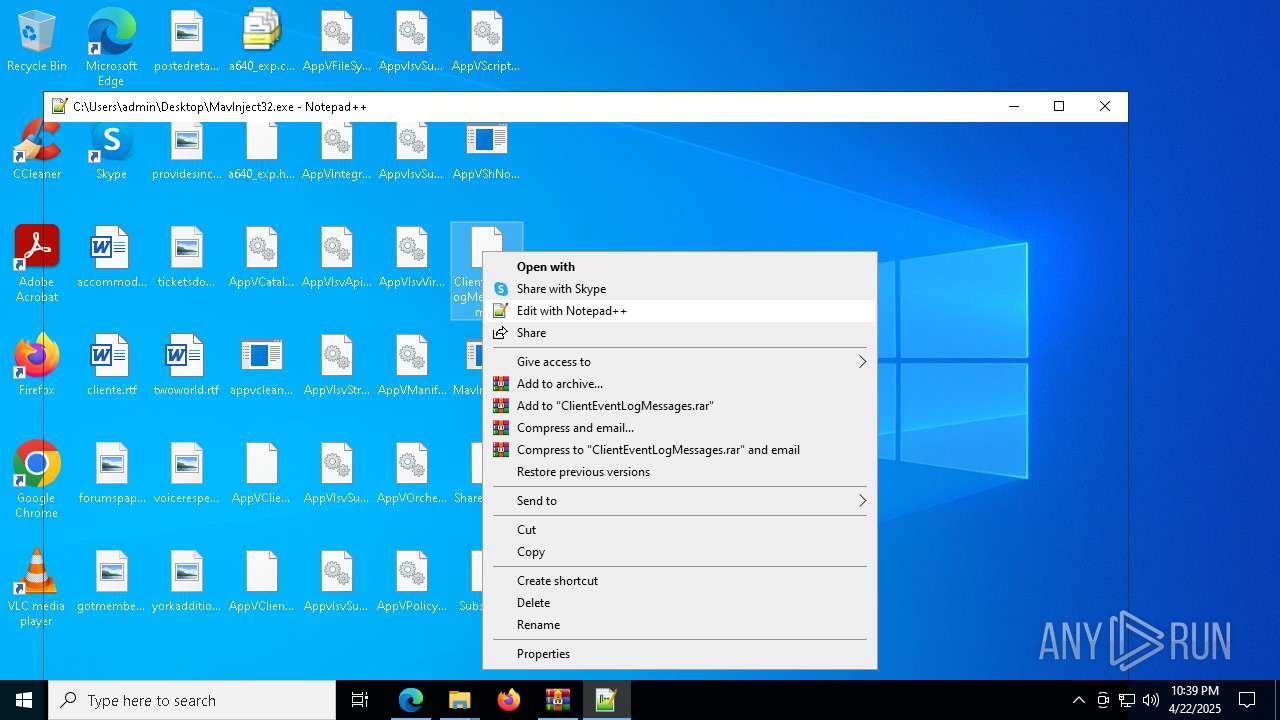Select the Google Chrome desktop shortcut
The height and width of the screenshot is (720, 1280).
37,480
